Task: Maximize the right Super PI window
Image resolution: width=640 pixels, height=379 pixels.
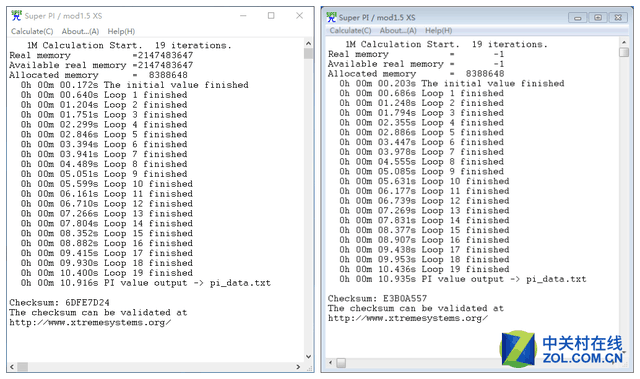Action: point(598,18)
